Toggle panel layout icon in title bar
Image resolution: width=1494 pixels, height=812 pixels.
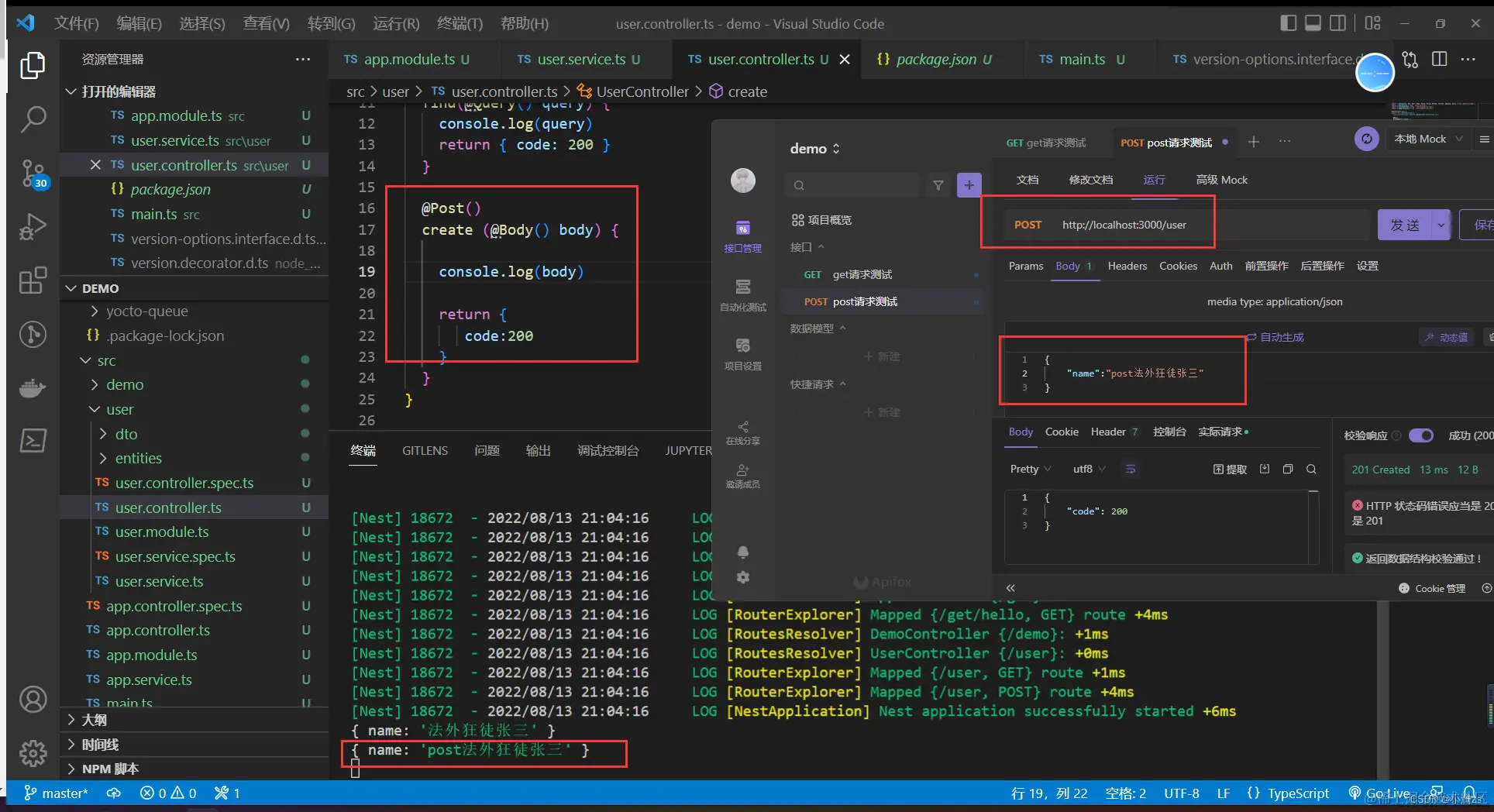(1313, 23)
